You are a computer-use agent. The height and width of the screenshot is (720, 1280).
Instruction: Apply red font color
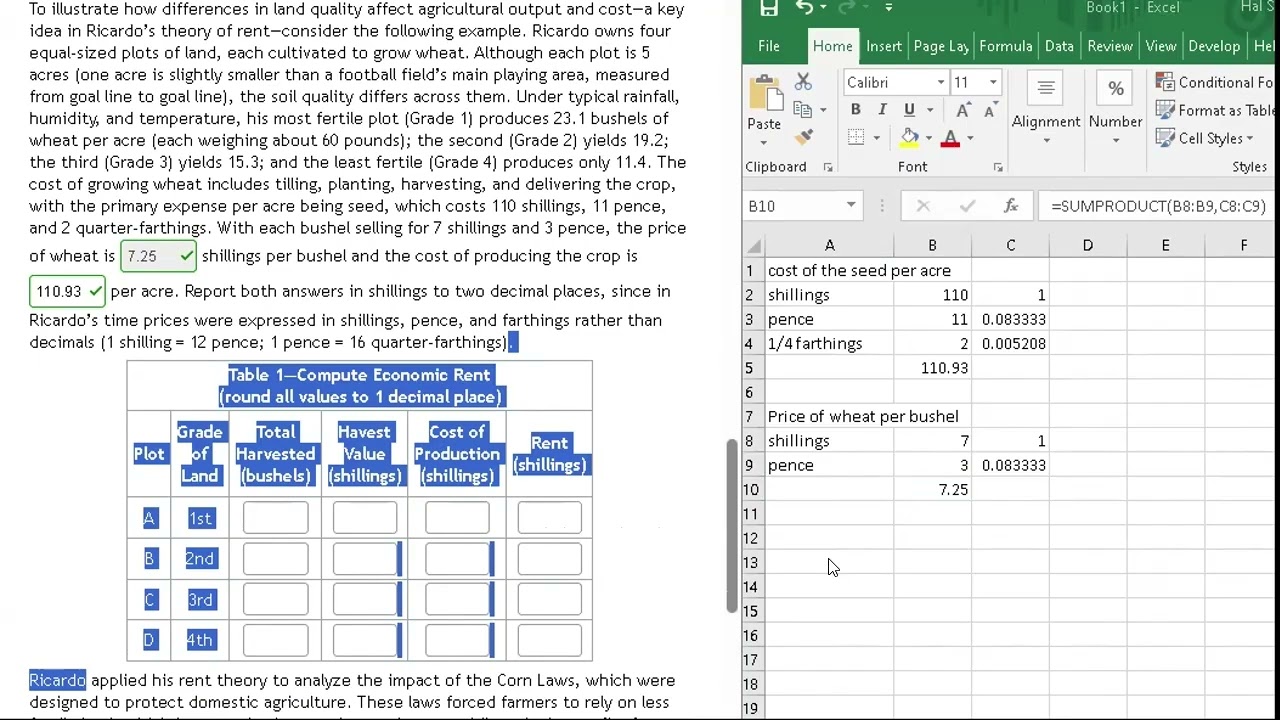[x=950, y=138]
